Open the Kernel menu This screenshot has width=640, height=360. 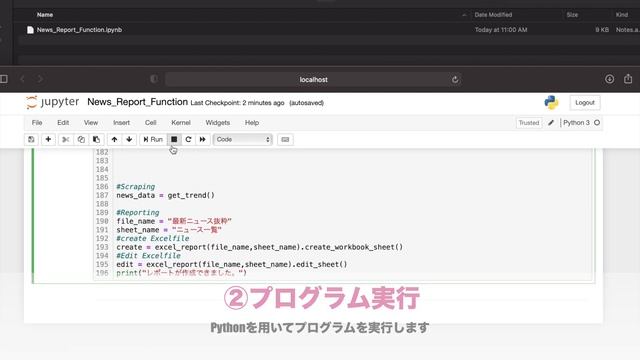[181, 123]
